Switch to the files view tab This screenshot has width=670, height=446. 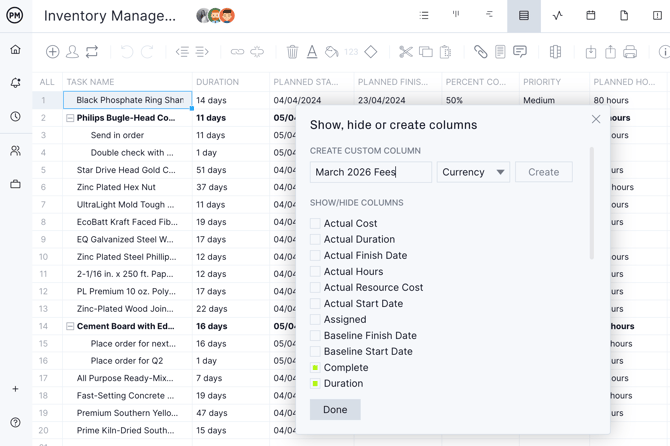tap(624, 16)
